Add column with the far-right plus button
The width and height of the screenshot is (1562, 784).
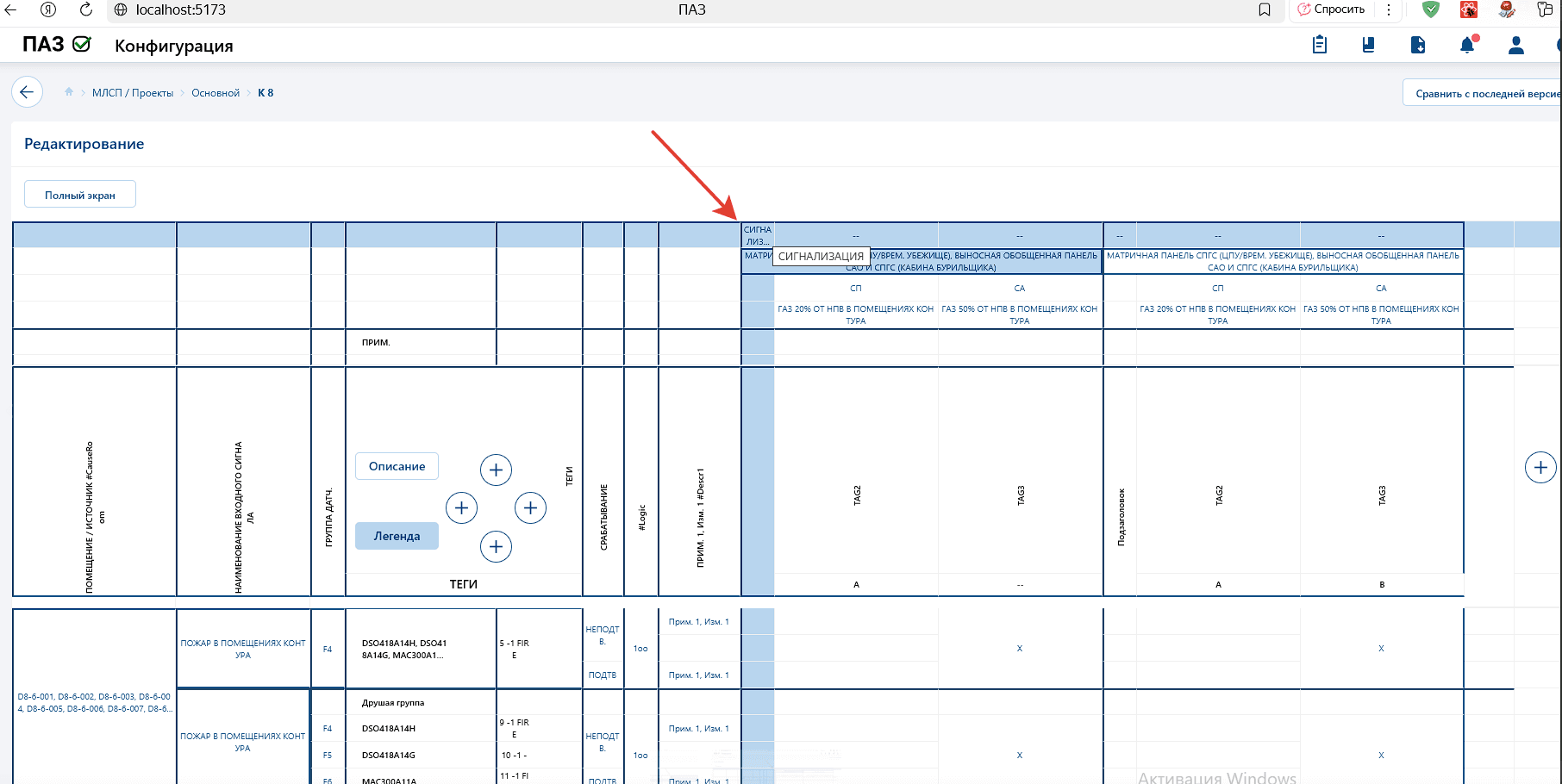(x=1540, y=468)
